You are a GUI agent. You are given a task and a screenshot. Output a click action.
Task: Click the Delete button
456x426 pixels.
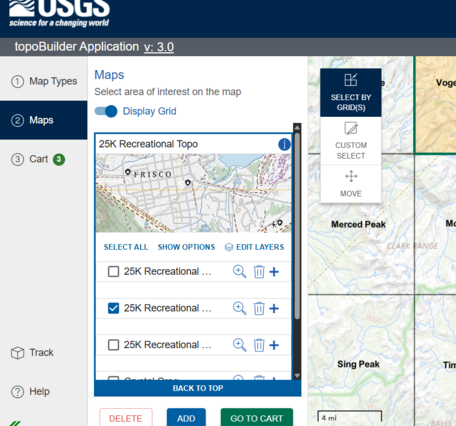126,418
